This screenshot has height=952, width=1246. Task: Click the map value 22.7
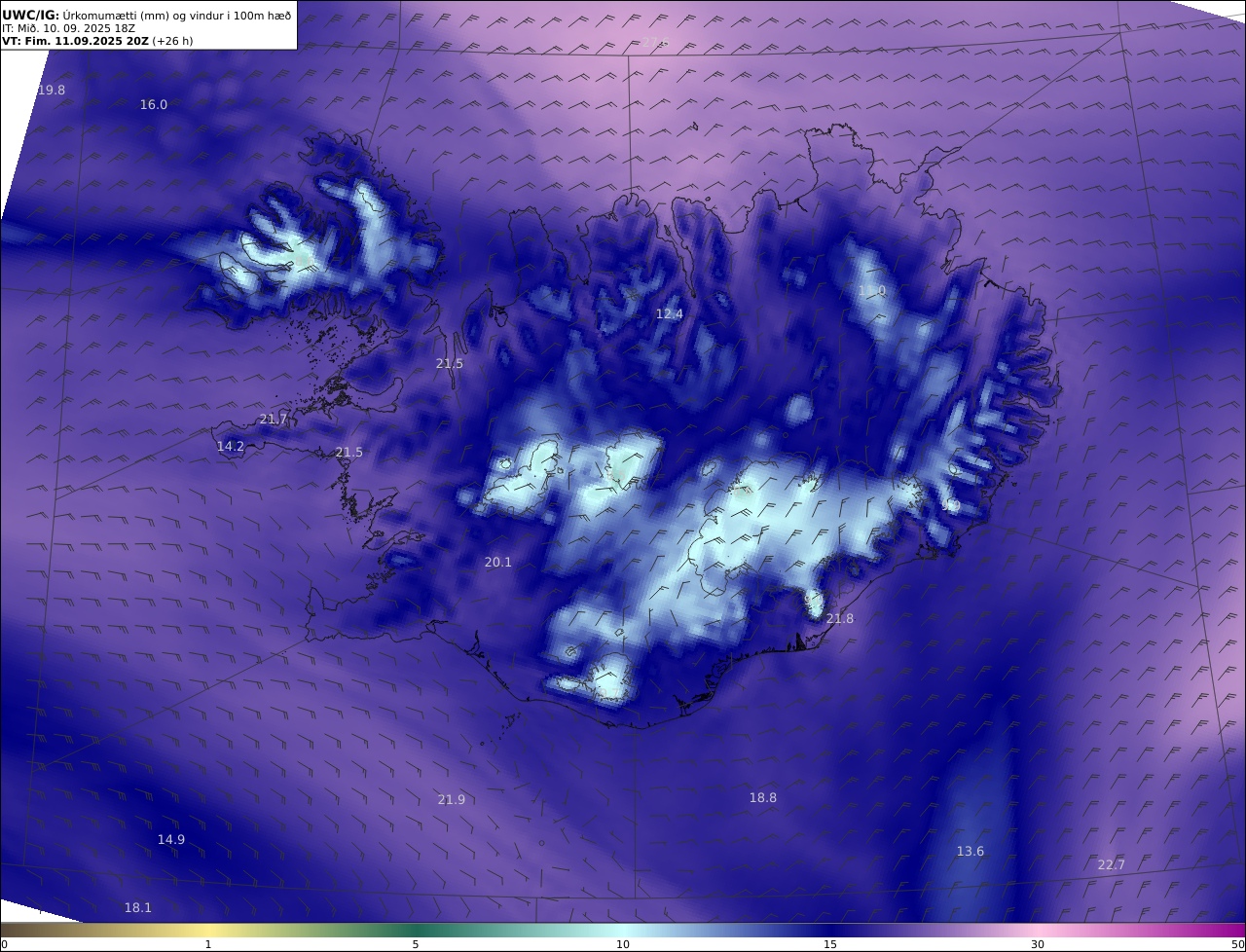point(1111,865)
